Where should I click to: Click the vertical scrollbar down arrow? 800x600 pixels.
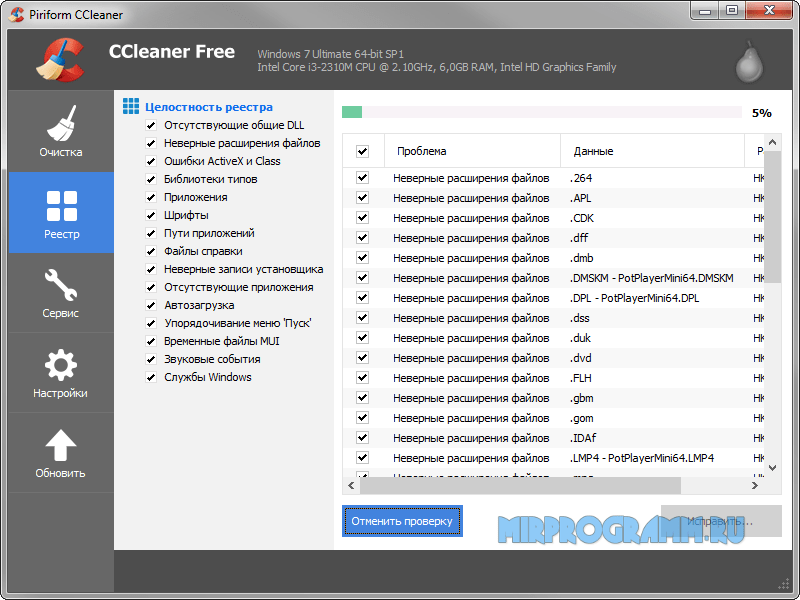(772, 467)
